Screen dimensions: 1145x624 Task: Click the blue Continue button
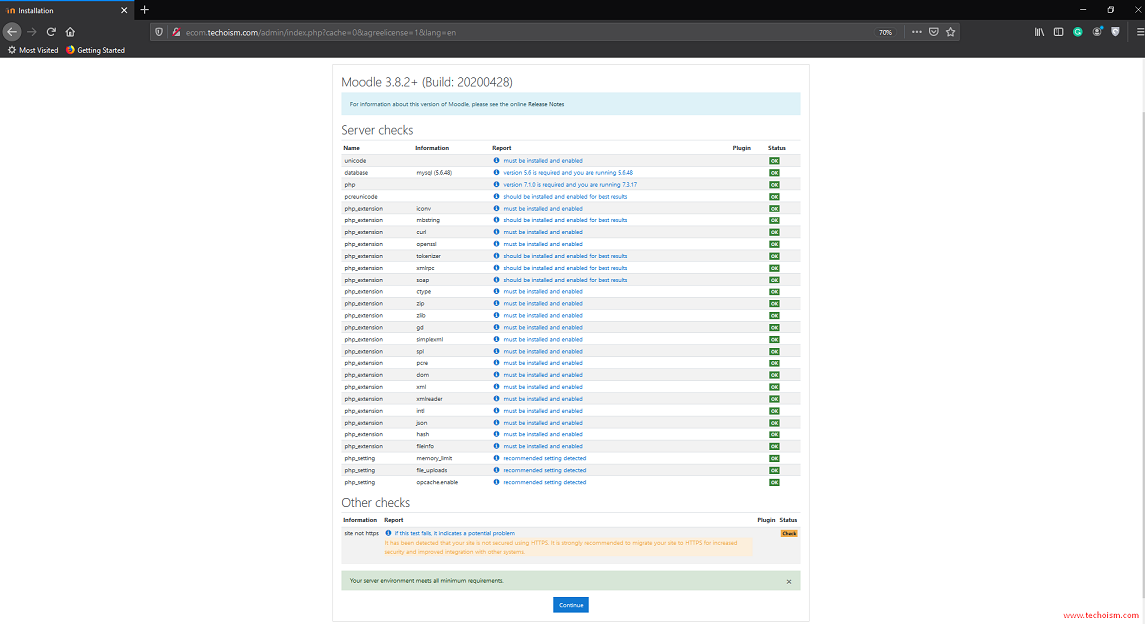point(570,605)
